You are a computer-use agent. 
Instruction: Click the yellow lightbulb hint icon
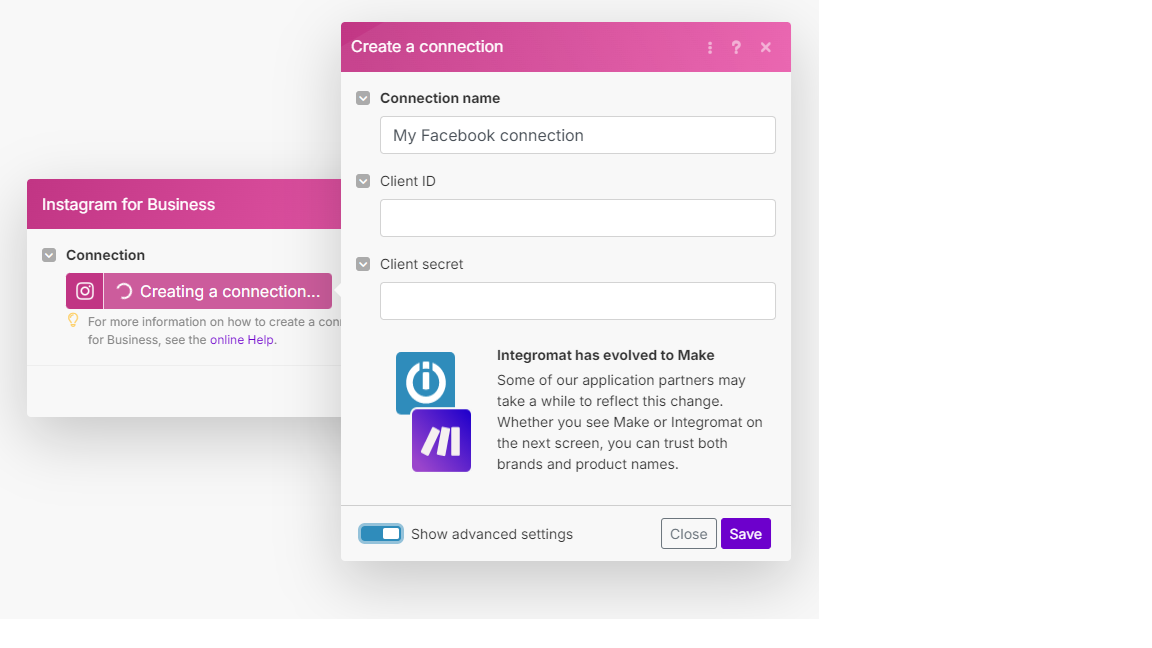pos(73,321)
